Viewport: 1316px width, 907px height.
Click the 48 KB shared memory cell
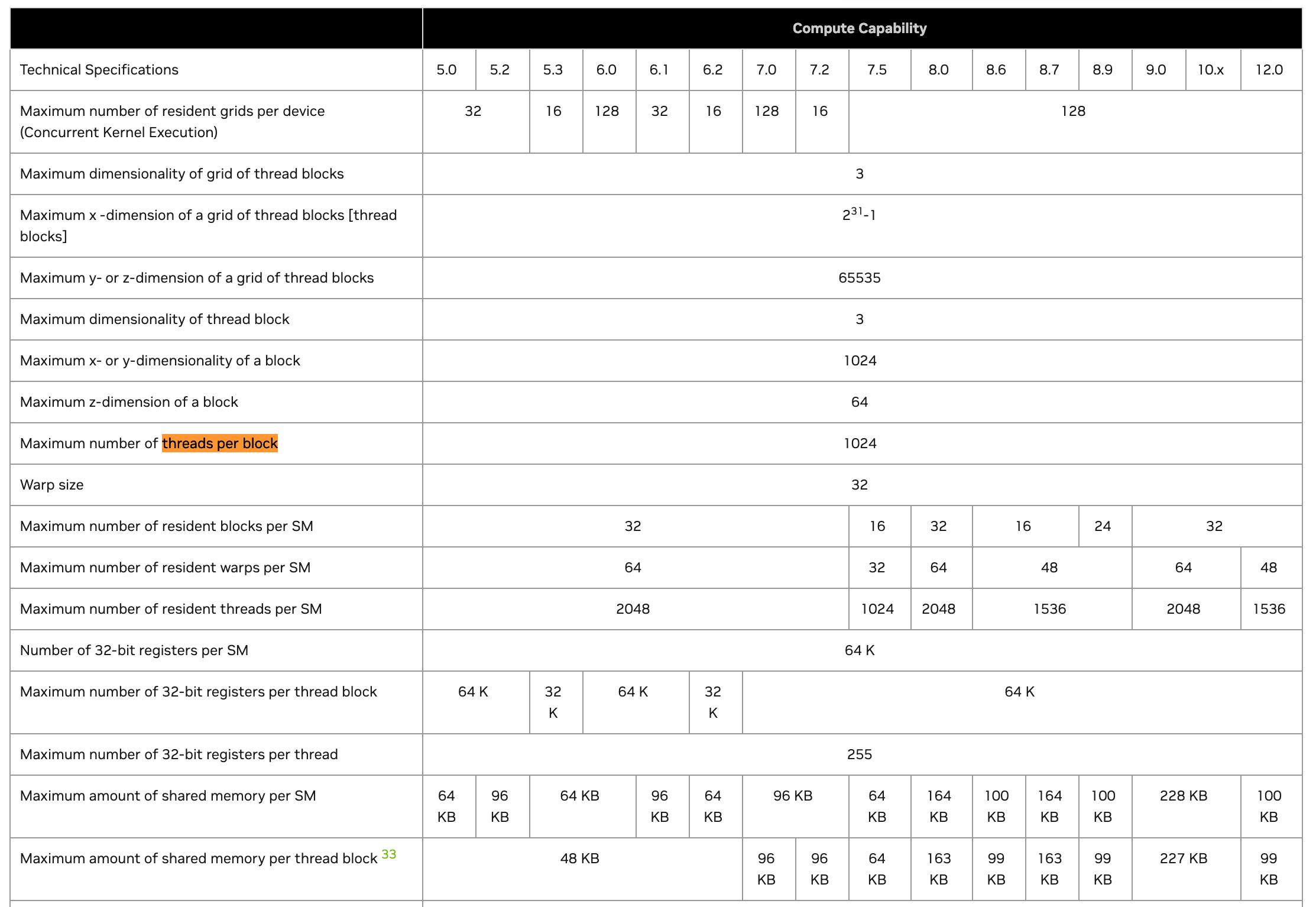pyautogui.click(x=579, y=859)
